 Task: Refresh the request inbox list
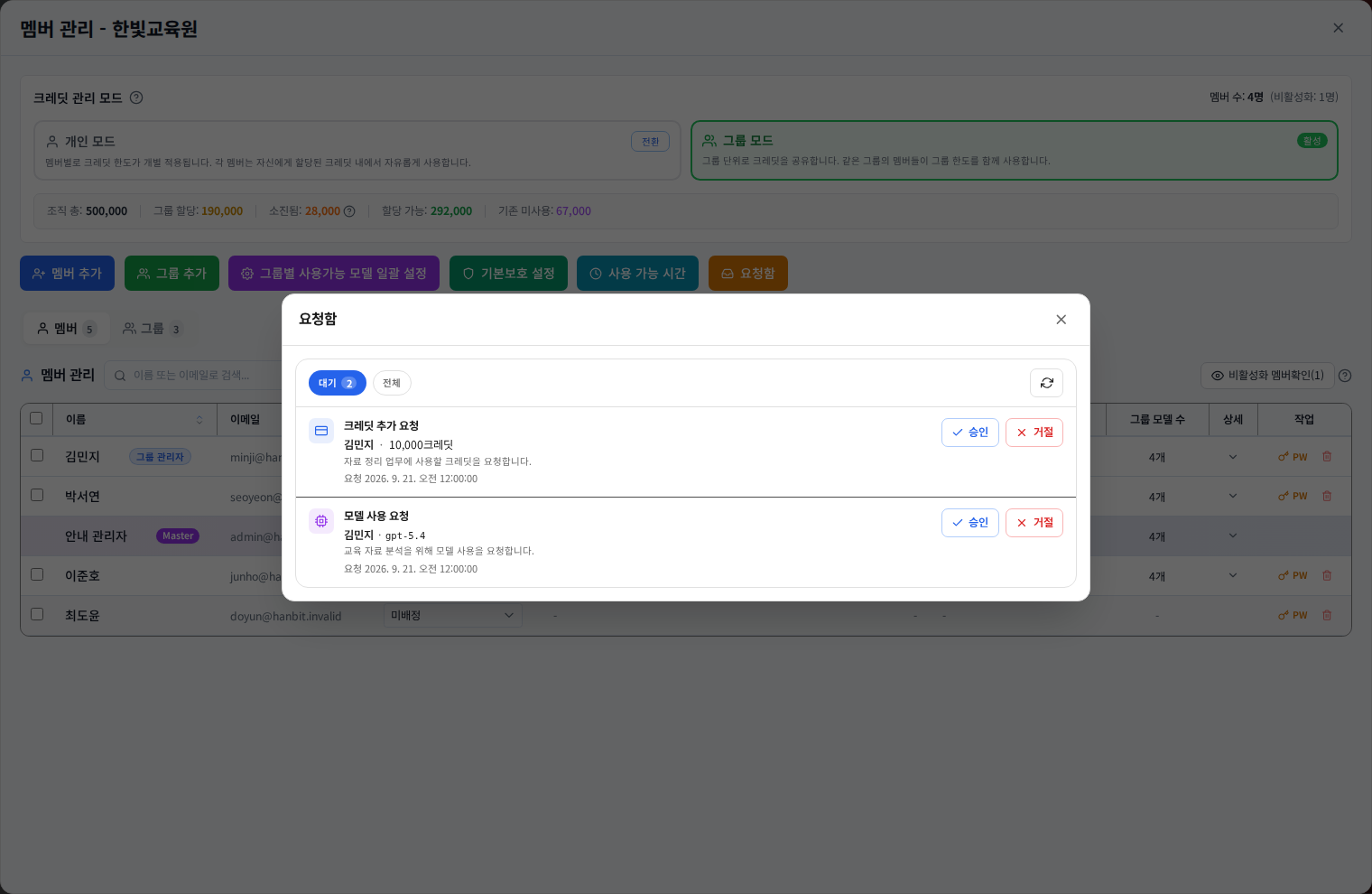1046,383
